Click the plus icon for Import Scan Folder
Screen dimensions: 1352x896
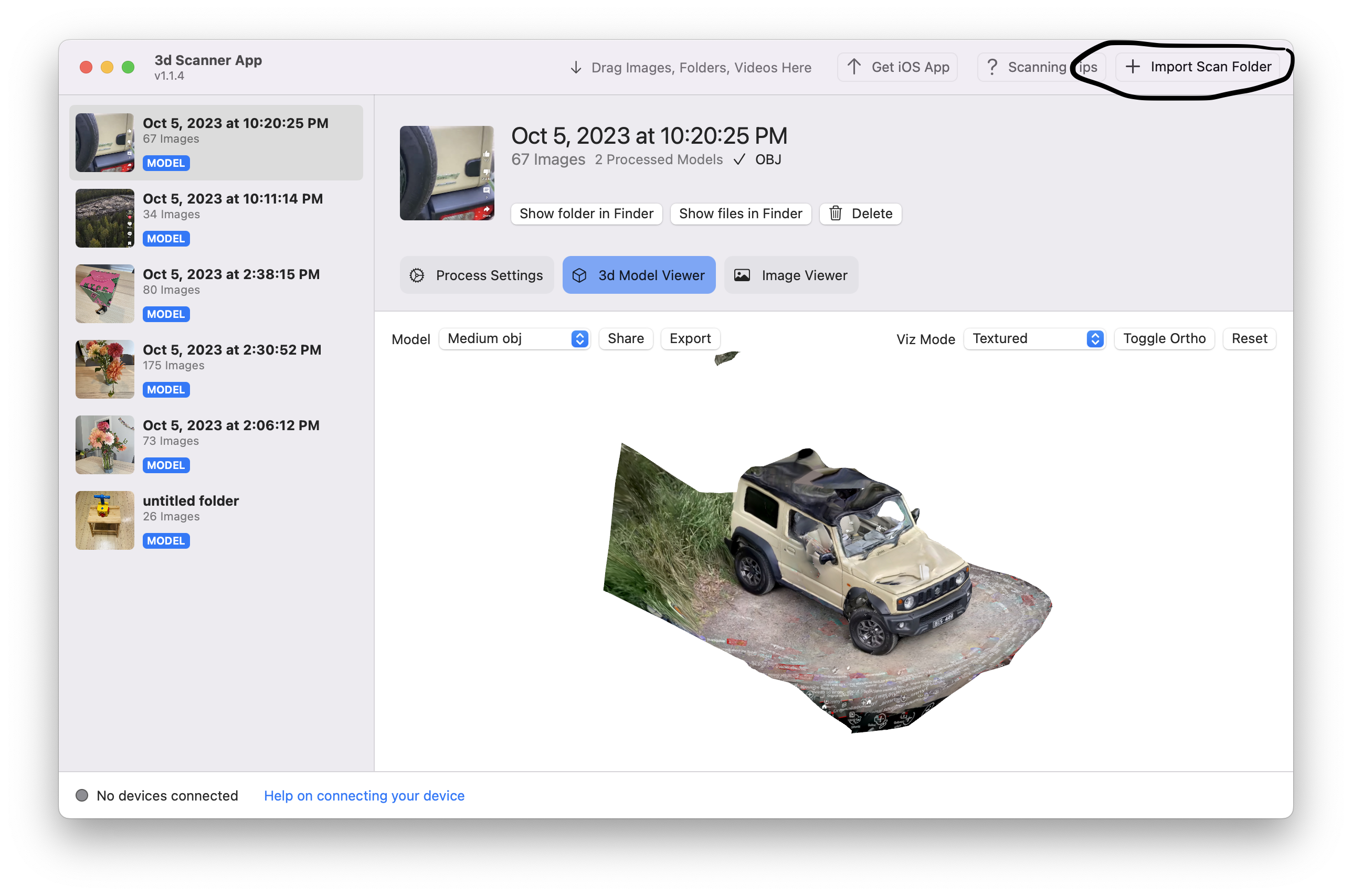point(1133,67)
